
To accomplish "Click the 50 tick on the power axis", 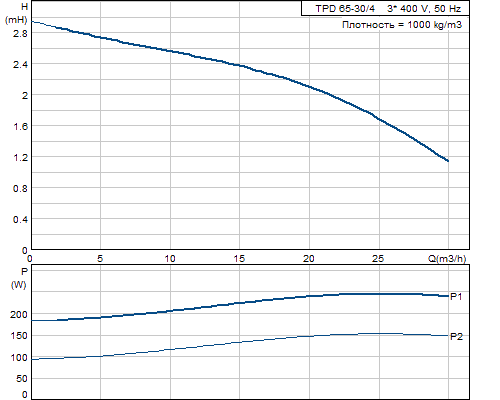I will point(22,379).
